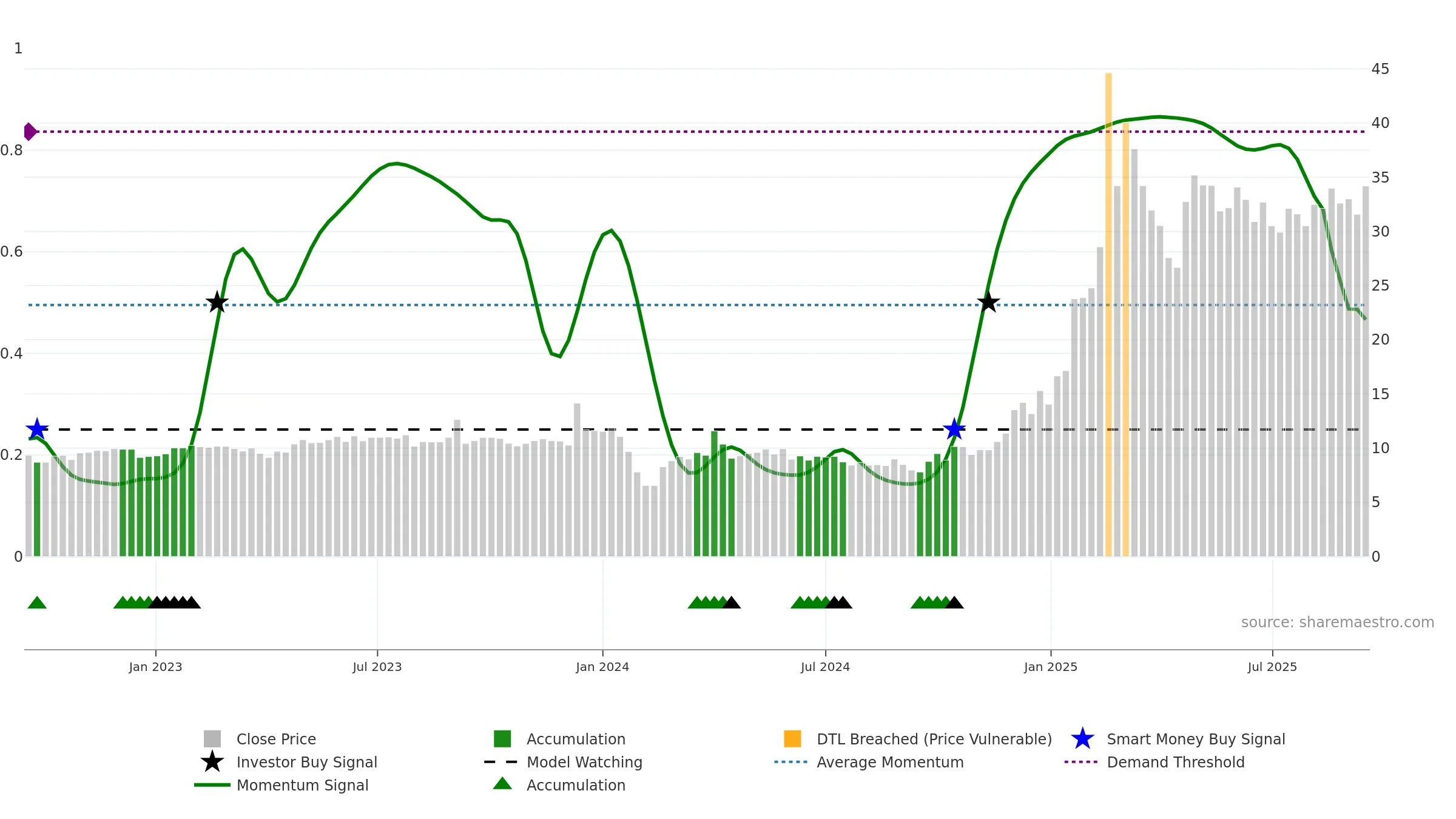
Task: Click the green triangle Accumulation legend icon
Action: 502,783
